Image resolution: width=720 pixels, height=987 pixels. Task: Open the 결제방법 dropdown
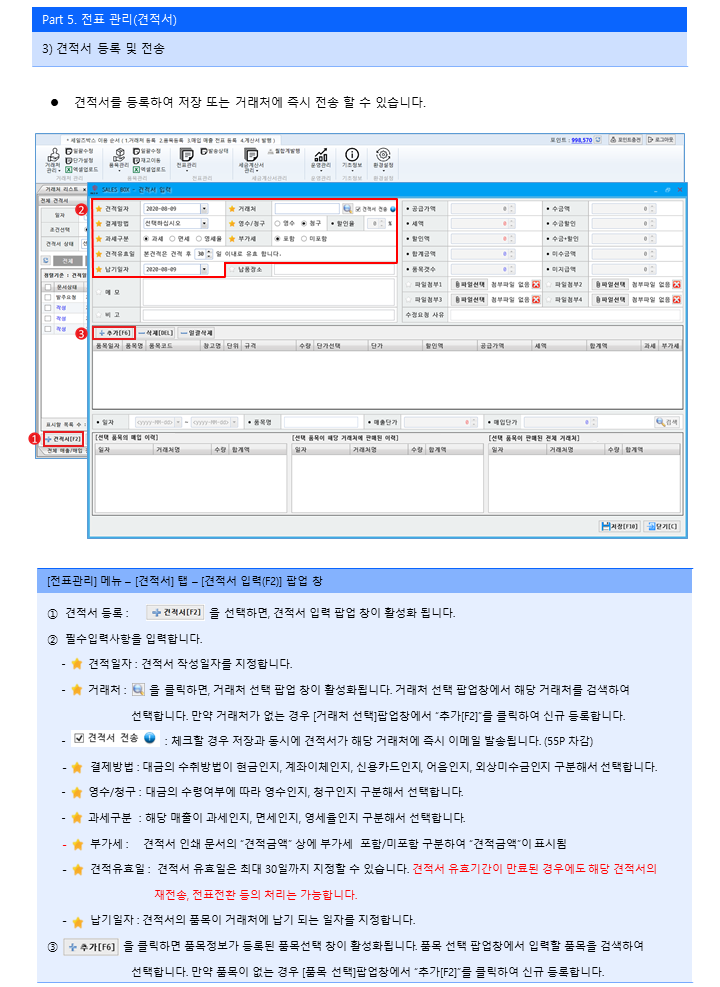[x=204, y=223]
